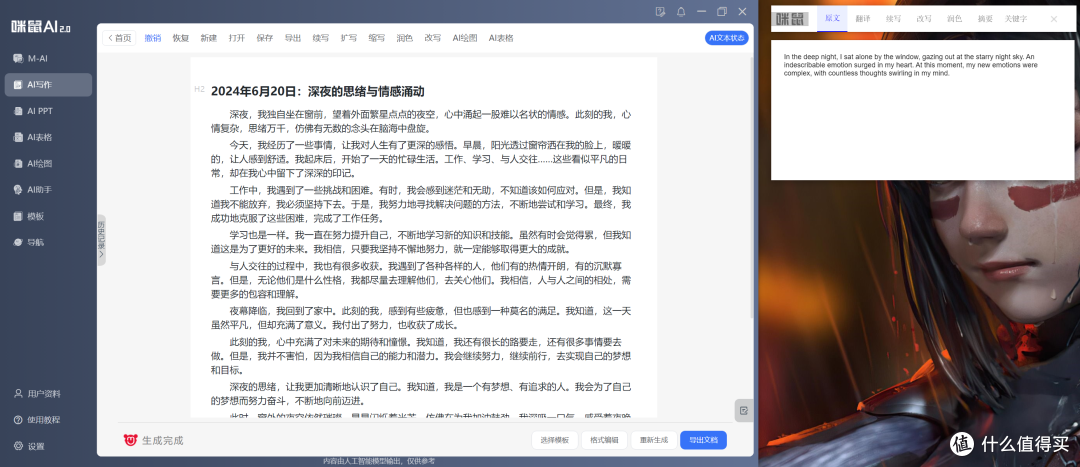Screen dimensions: 1080x467
Task: Click the paragraph starting 夜幕降临
Action: pyautogui.click(x=421, y=318)
